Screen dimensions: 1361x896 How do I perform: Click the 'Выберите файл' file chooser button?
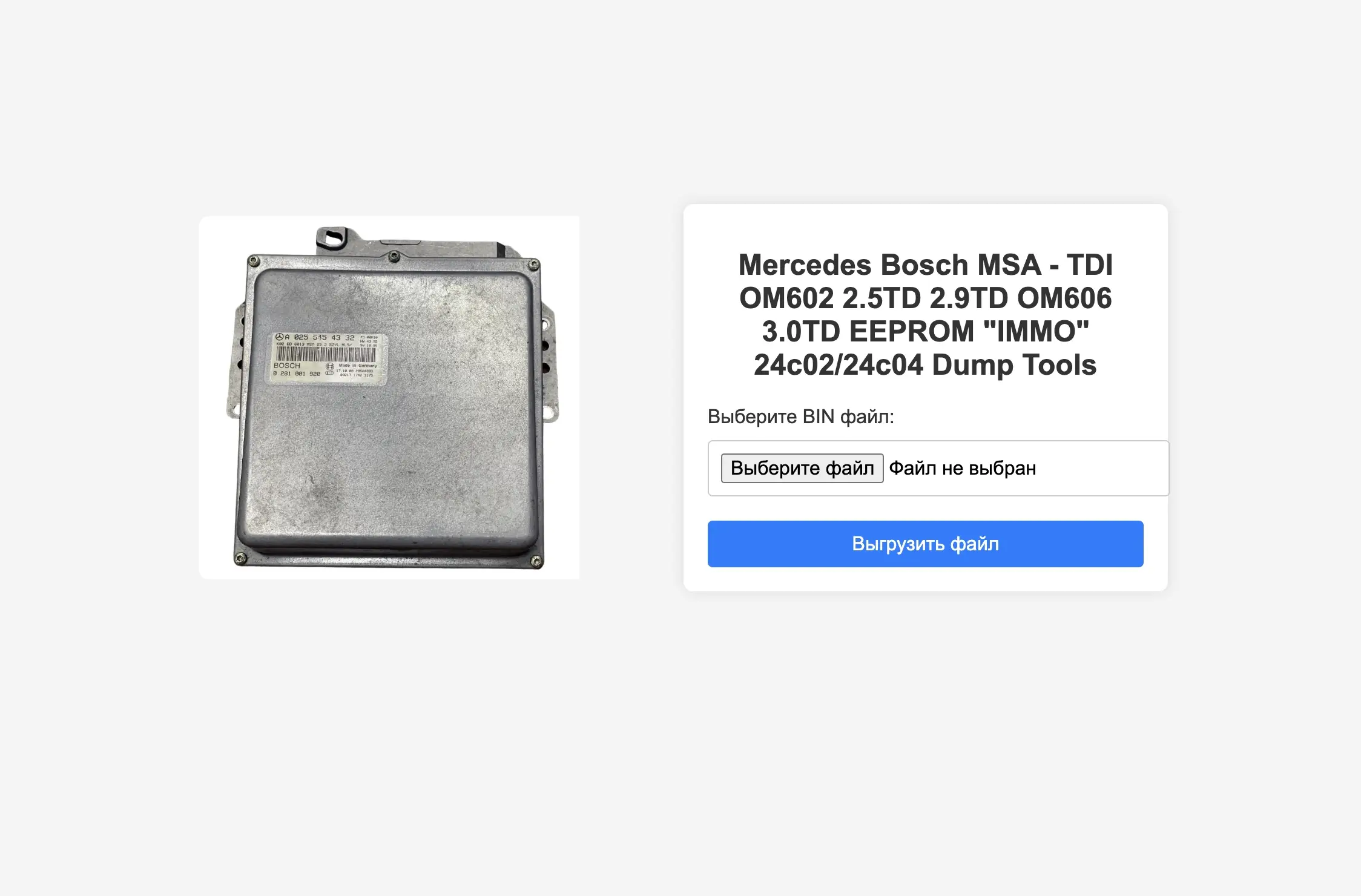point(802,468)
